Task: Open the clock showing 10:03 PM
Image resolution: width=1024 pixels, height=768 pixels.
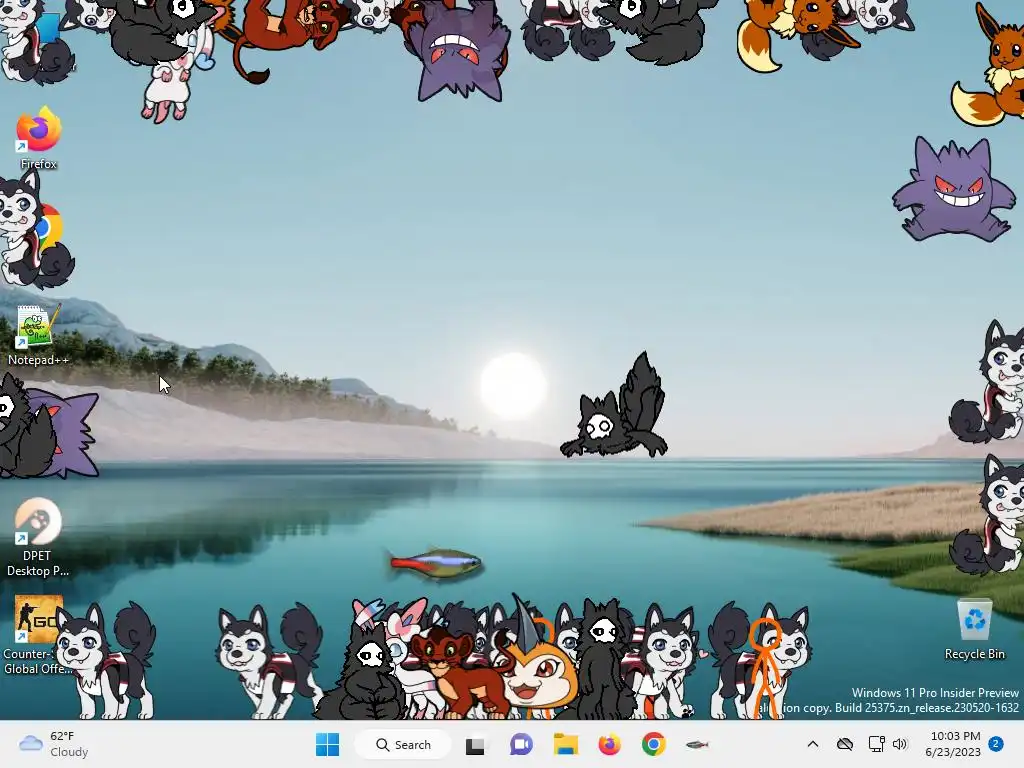Action: (x=953, y=744)
